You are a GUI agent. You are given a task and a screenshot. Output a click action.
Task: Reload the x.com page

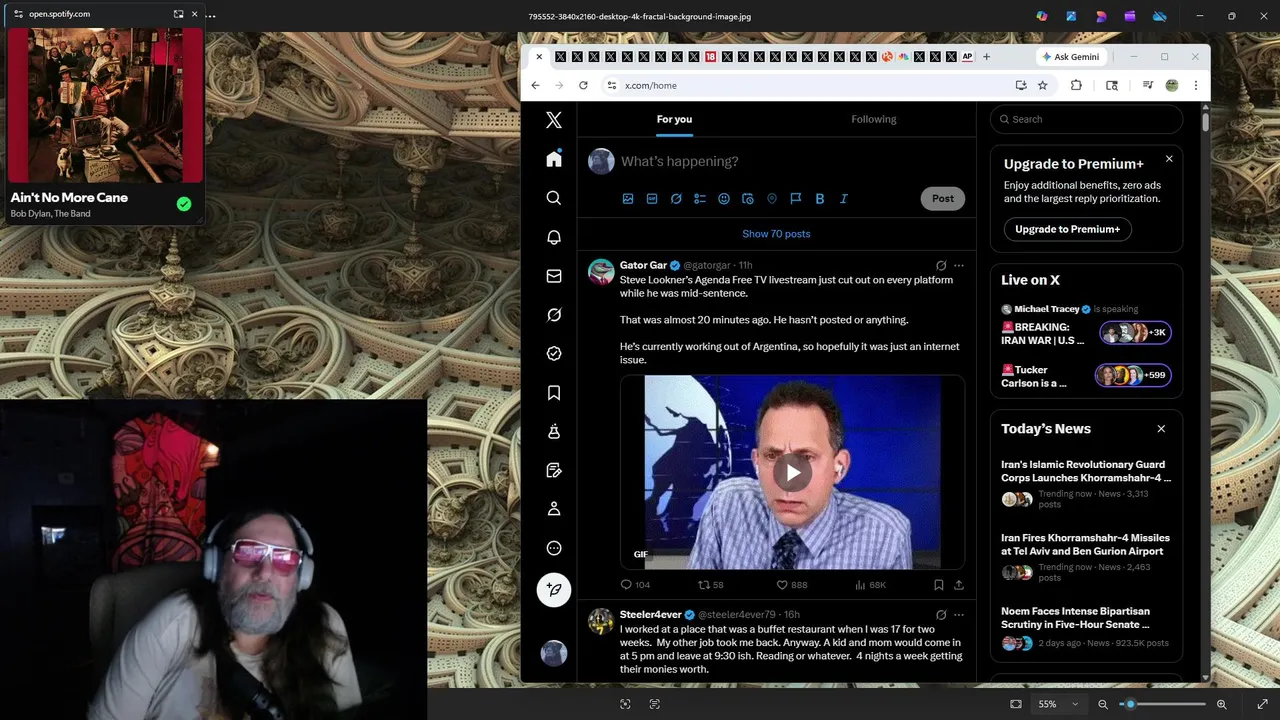pyautogui.click(x=583, y=86)
